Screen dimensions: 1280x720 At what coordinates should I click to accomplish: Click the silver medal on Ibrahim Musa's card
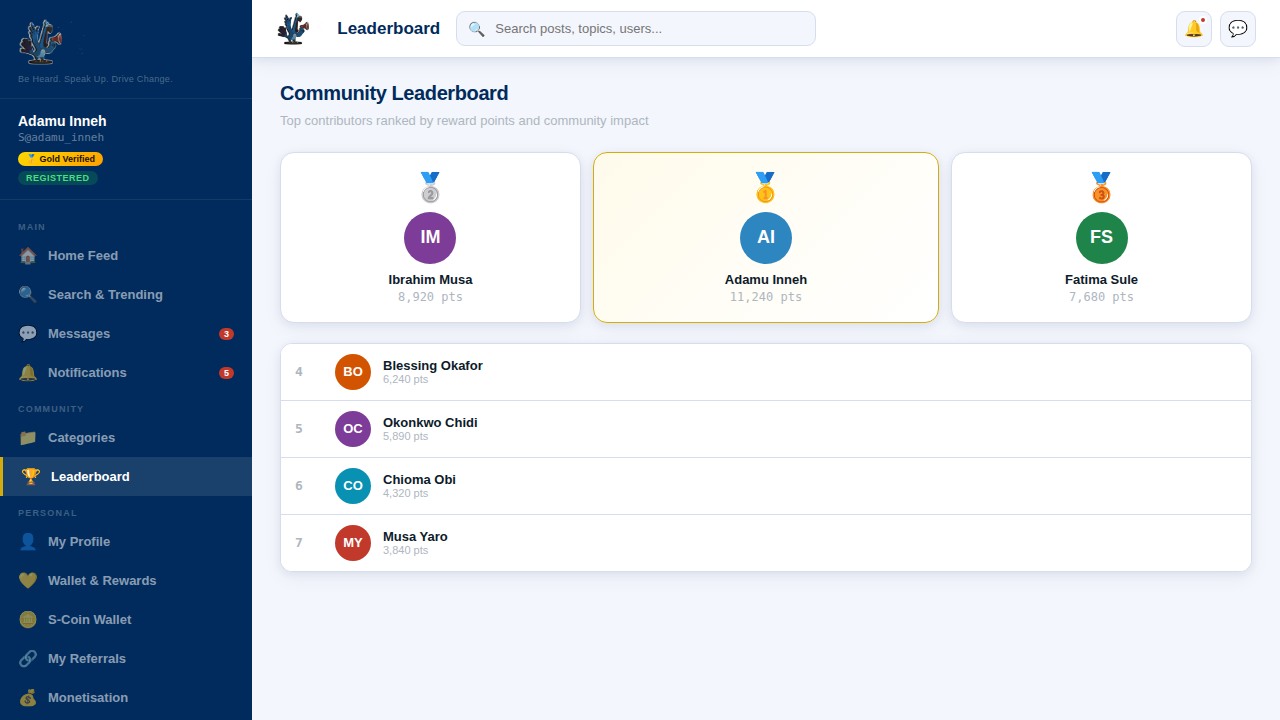430,187
